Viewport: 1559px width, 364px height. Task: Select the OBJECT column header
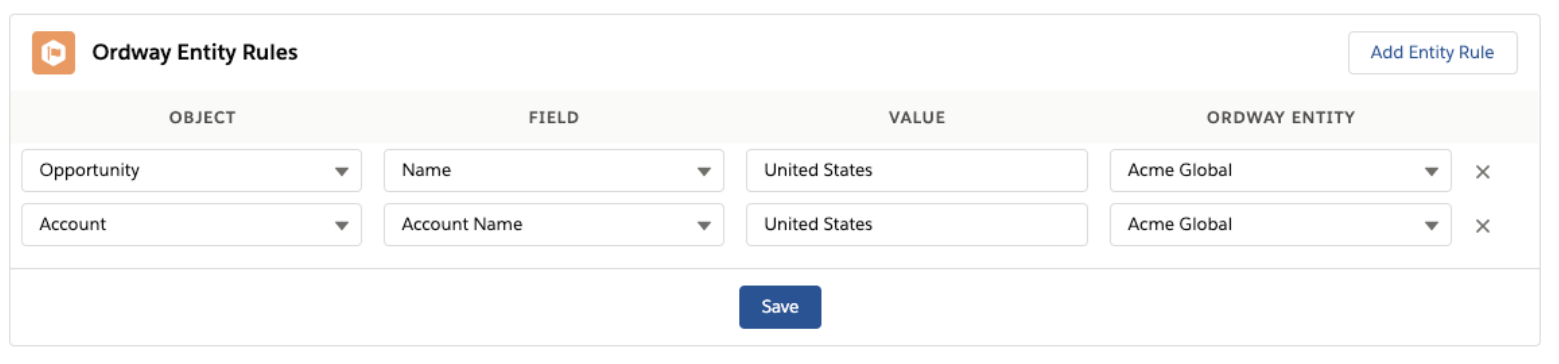pyautogui.click(x=203, y=118)
